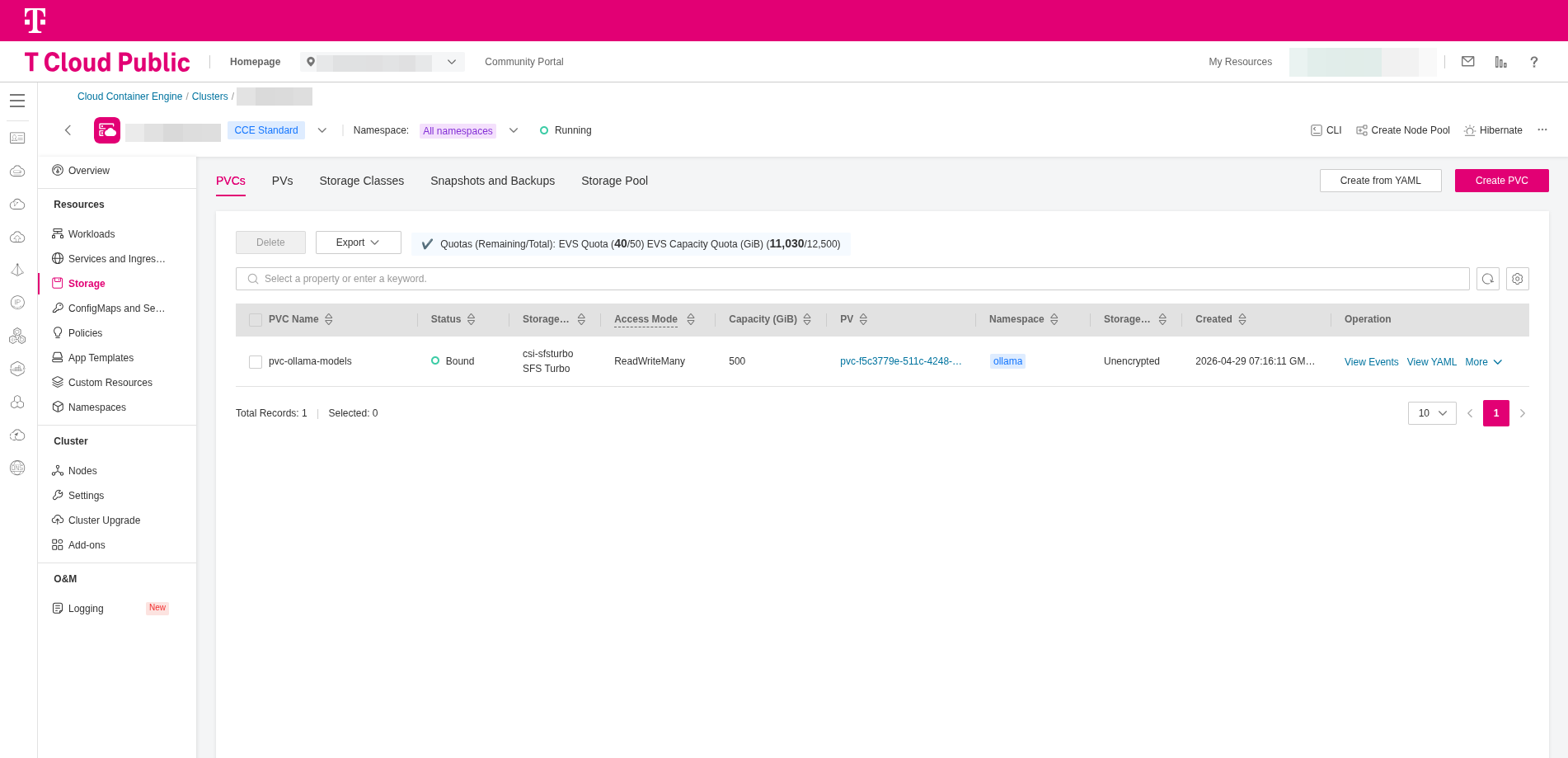Open the pvc-f5c3779e PV link

pos(901,361)
